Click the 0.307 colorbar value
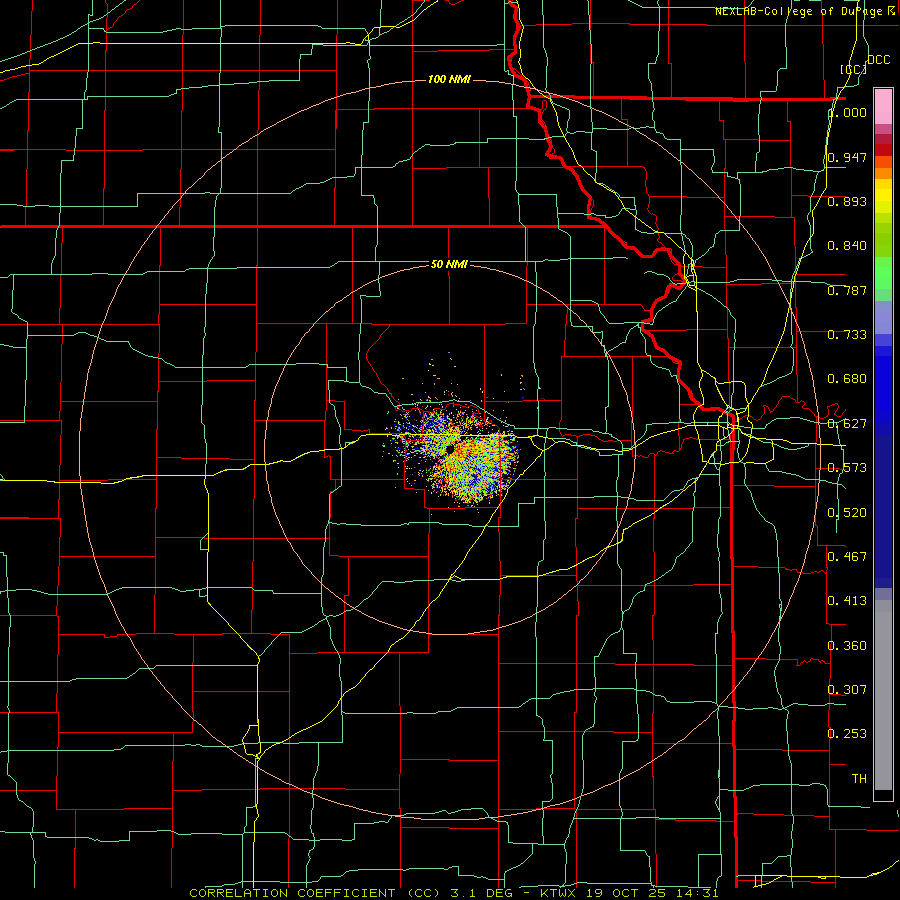 coord(847,689)
